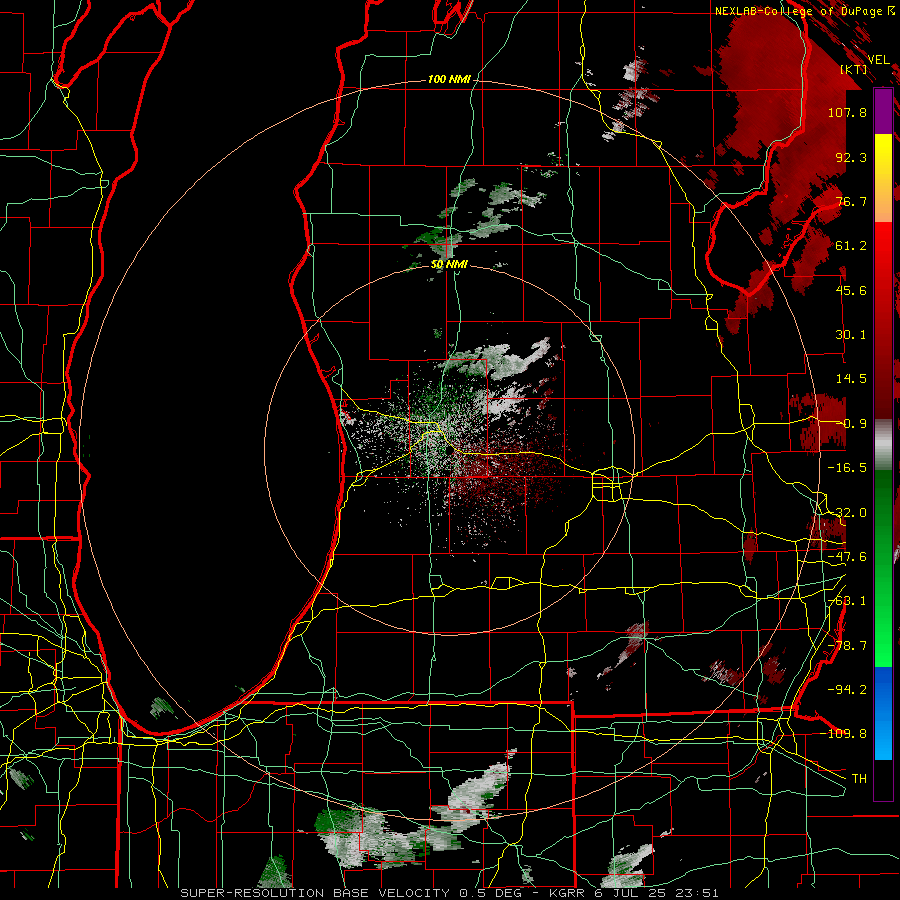900x900 pixels.
Task: Select the 45.6 velocity scale value
Action: [851, 290]
